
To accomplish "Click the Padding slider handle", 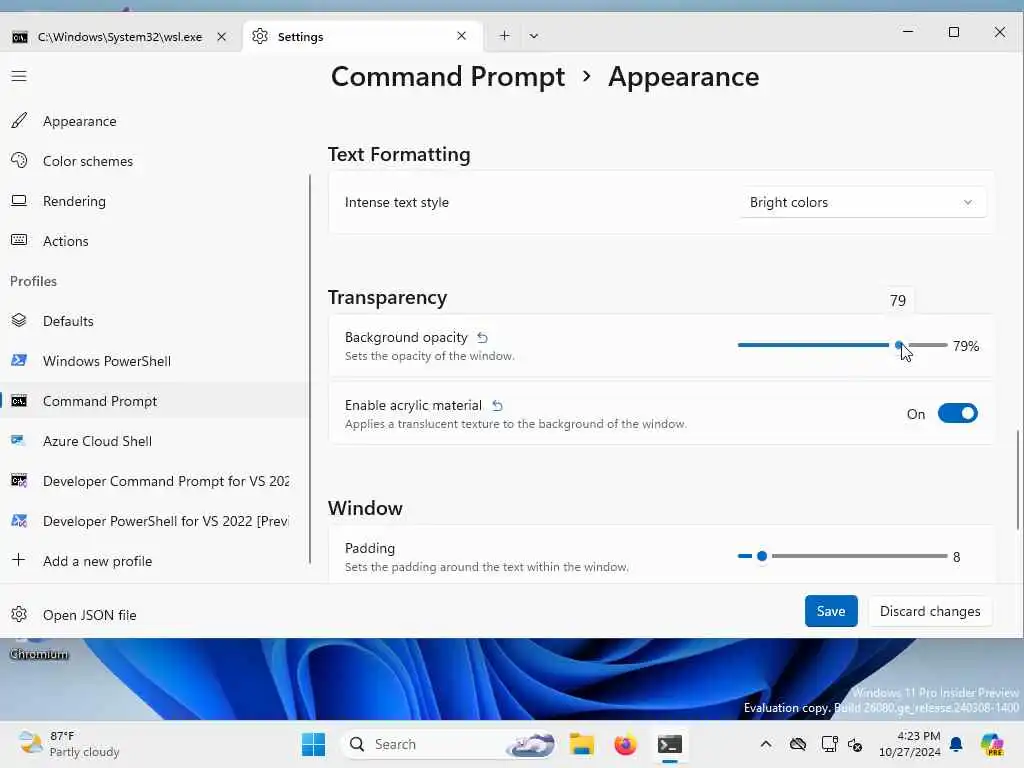I will tap(761, 556).
